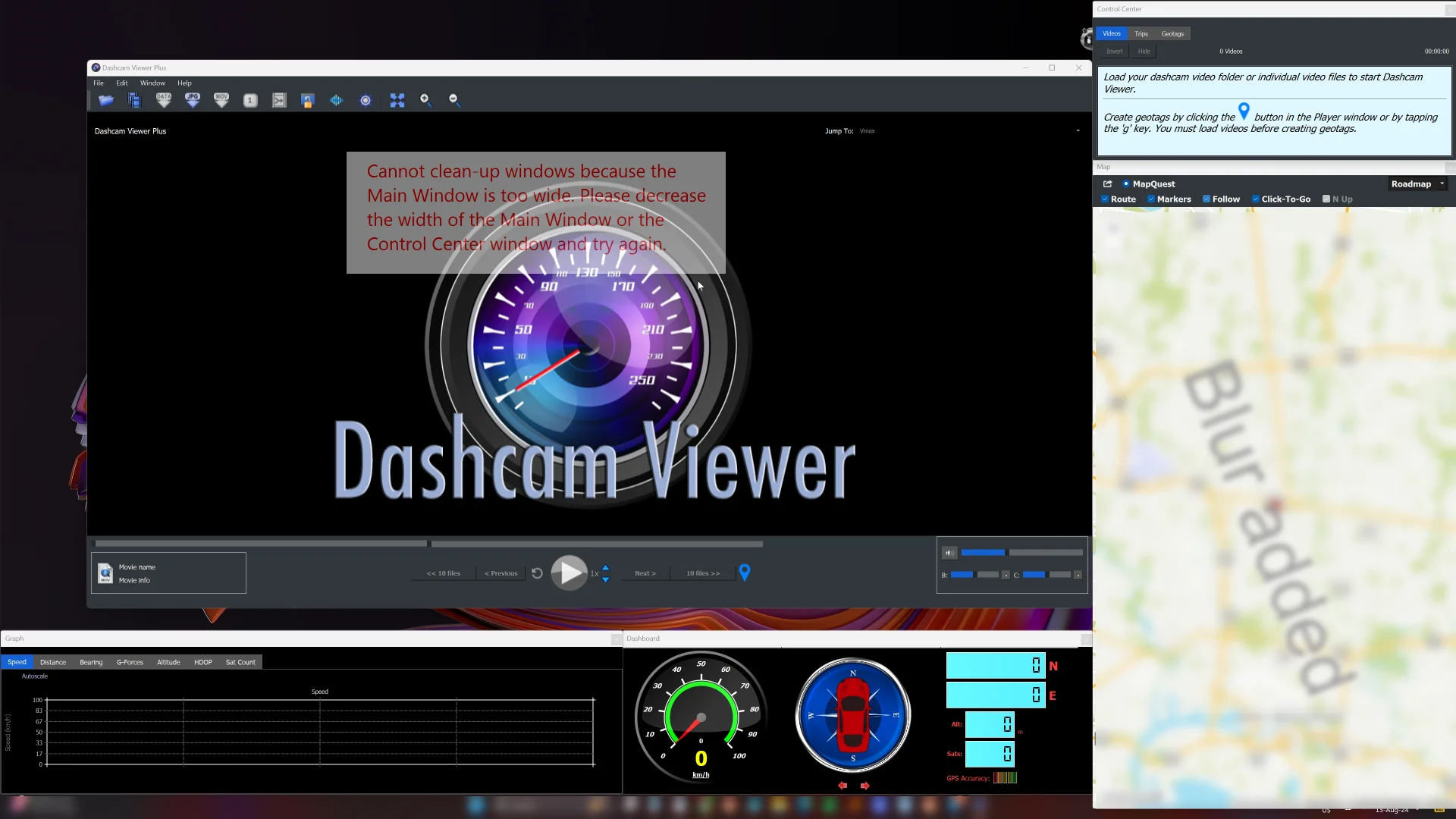Select the Speed graph tab

tap(17, 662)
